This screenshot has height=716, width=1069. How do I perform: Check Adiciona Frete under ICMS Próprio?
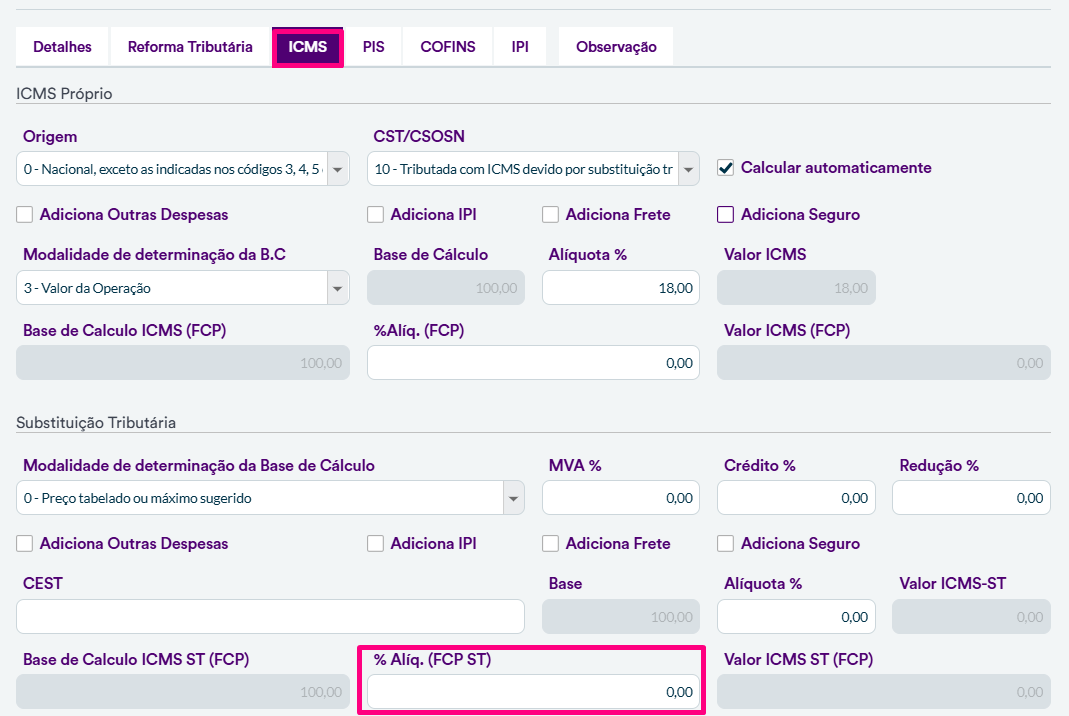point(551,215)
